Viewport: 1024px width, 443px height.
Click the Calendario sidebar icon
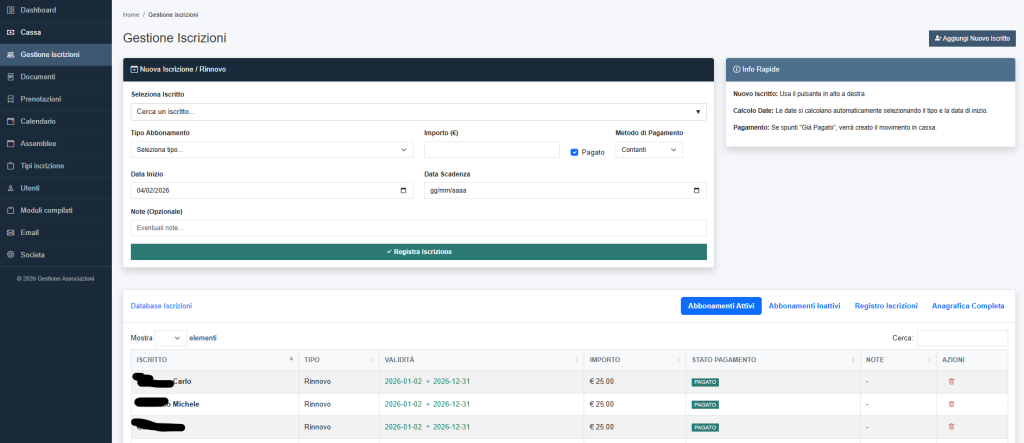(10, 121)
